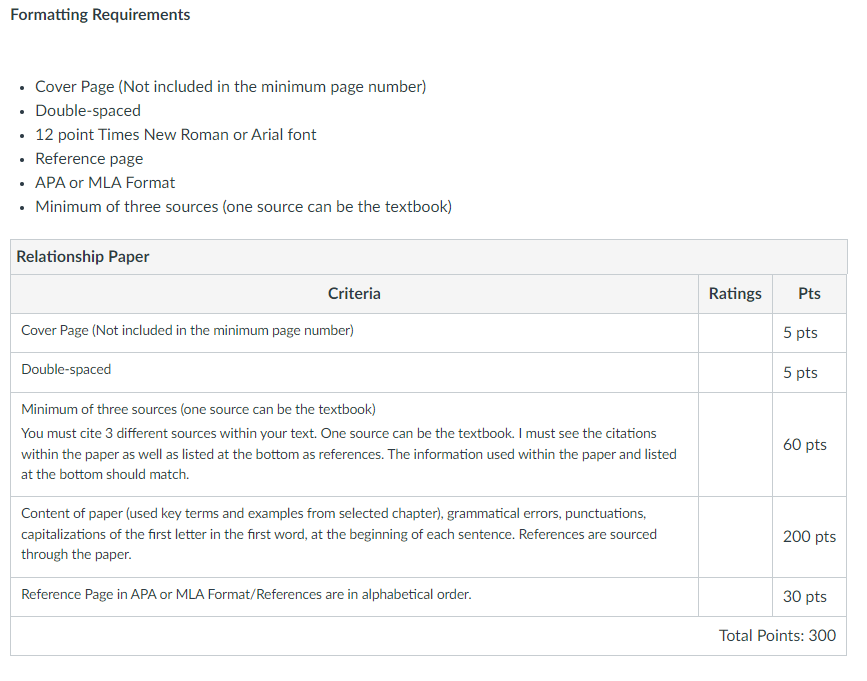867x681 pixels.
Task: Click the Reference Page in APA criterion
Action: (x=246, y=594)
